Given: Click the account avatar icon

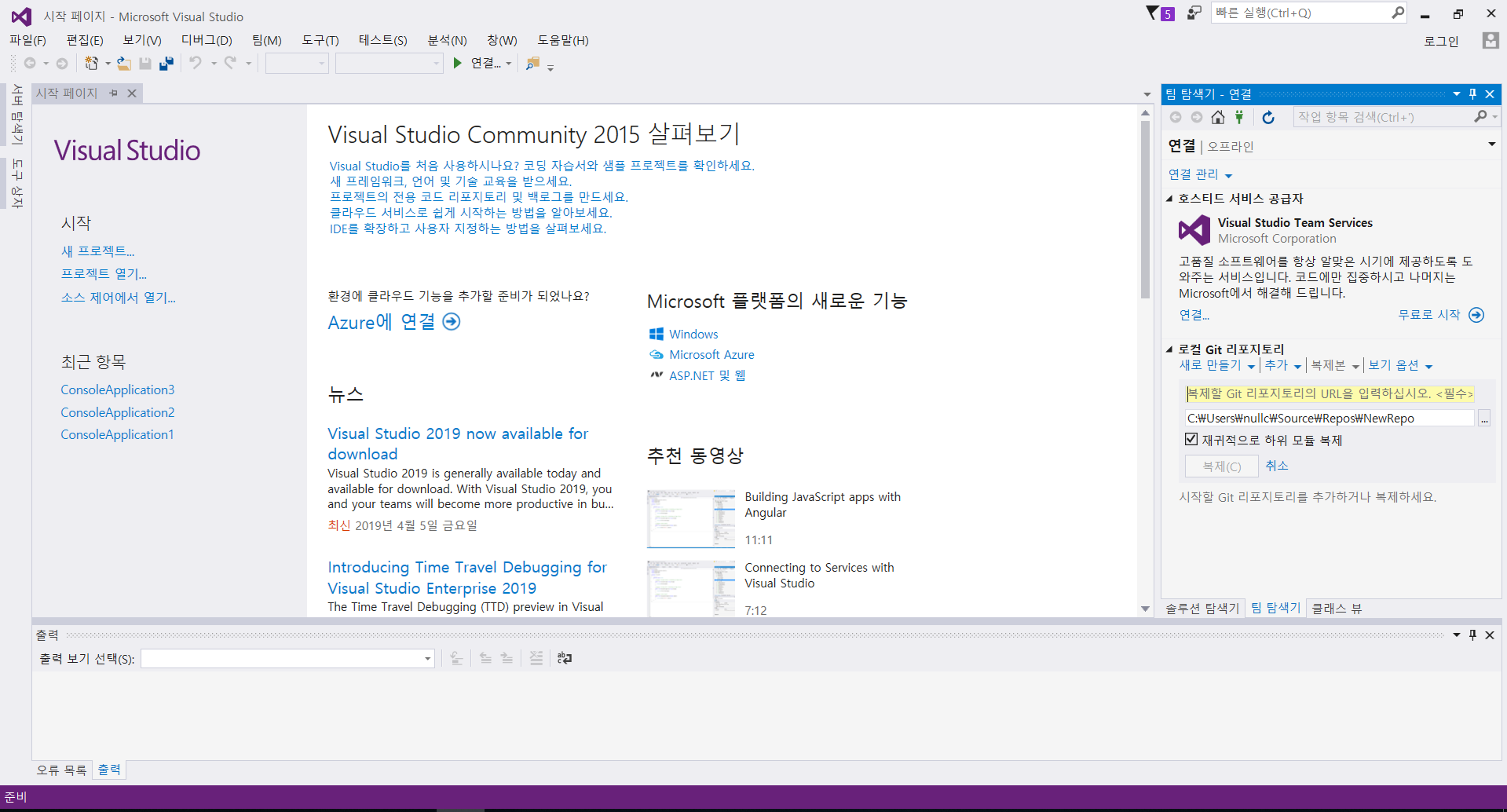Looking at the screenshot, I should pos(1490,41).
